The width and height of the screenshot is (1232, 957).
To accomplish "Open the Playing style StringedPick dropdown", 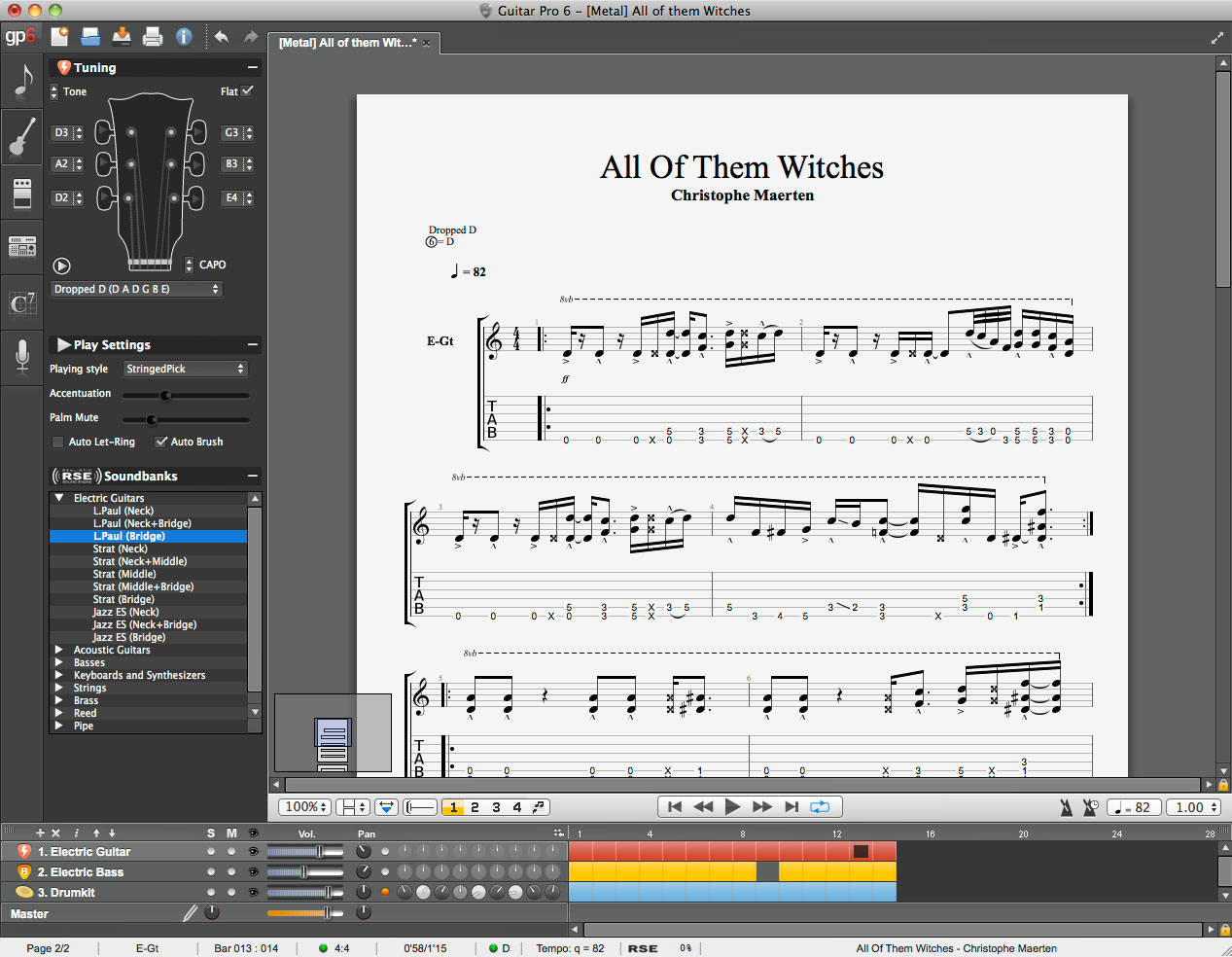I will [185, 369].
